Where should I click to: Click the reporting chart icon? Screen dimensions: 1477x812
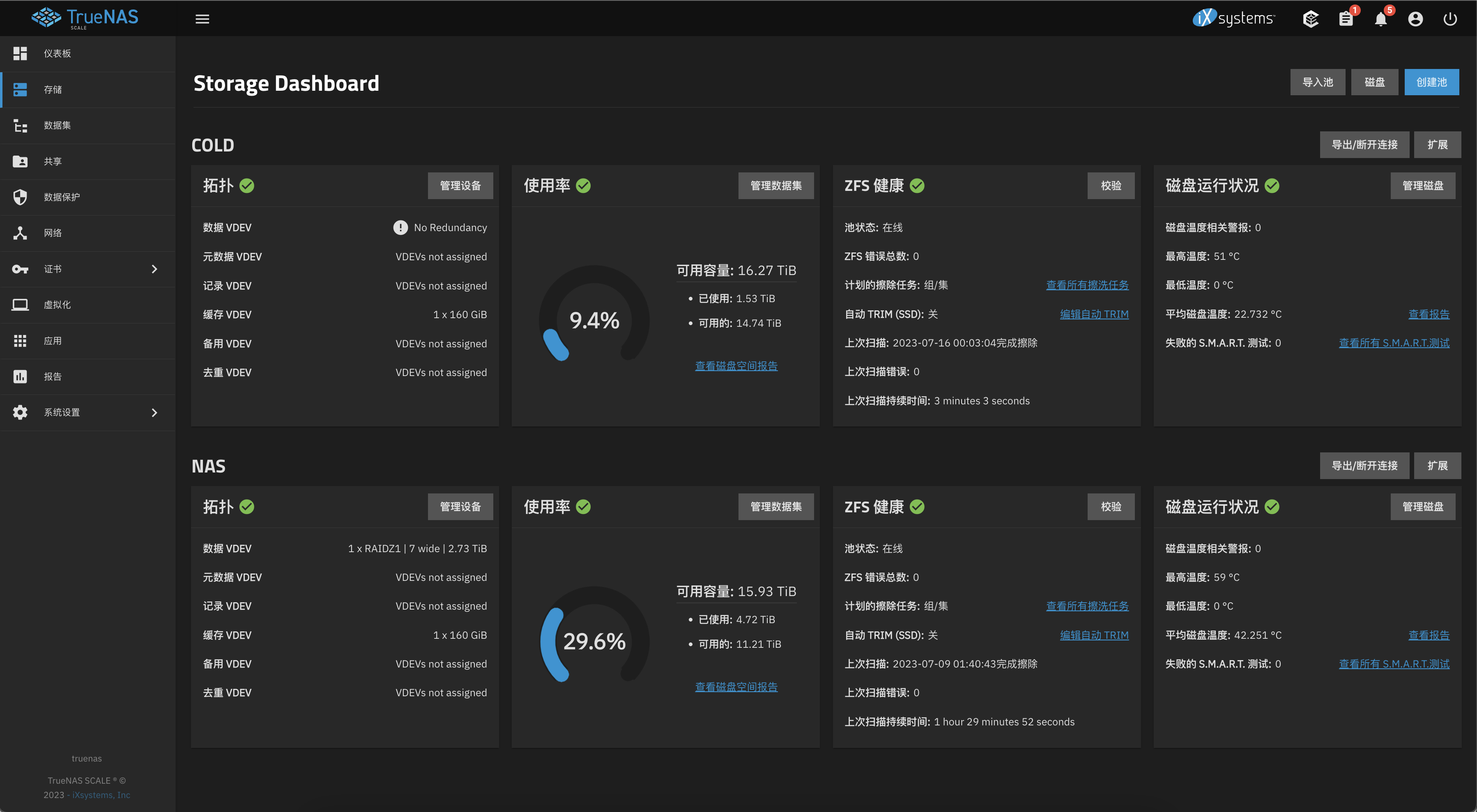click(x=20, y=376)
